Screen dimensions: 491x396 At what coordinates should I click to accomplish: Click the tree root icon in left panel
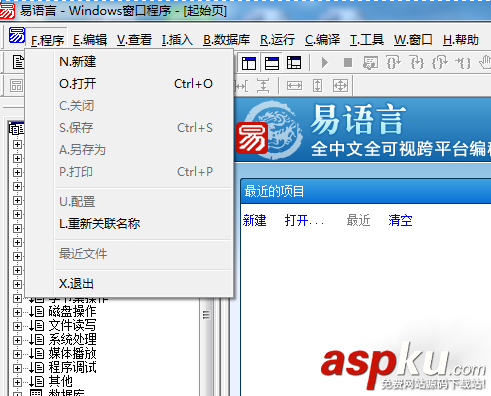tap(17, 129)
